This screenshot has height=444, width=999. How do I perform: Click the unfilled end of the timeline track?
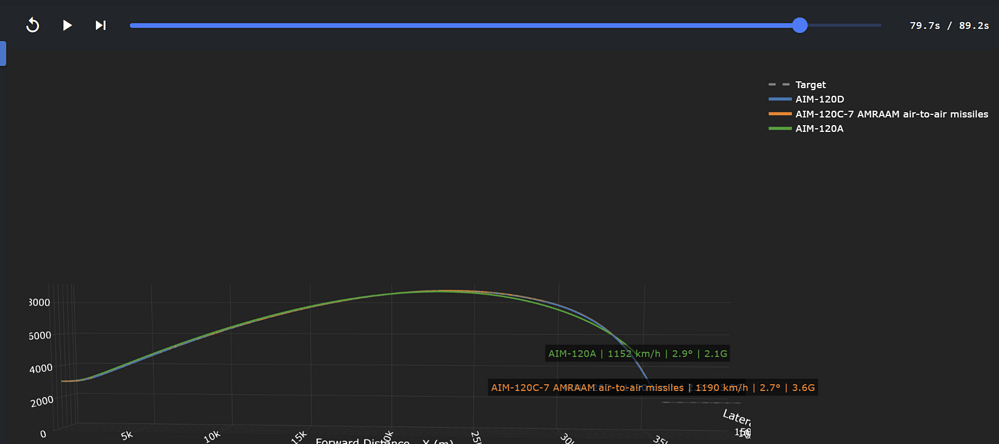845,25
